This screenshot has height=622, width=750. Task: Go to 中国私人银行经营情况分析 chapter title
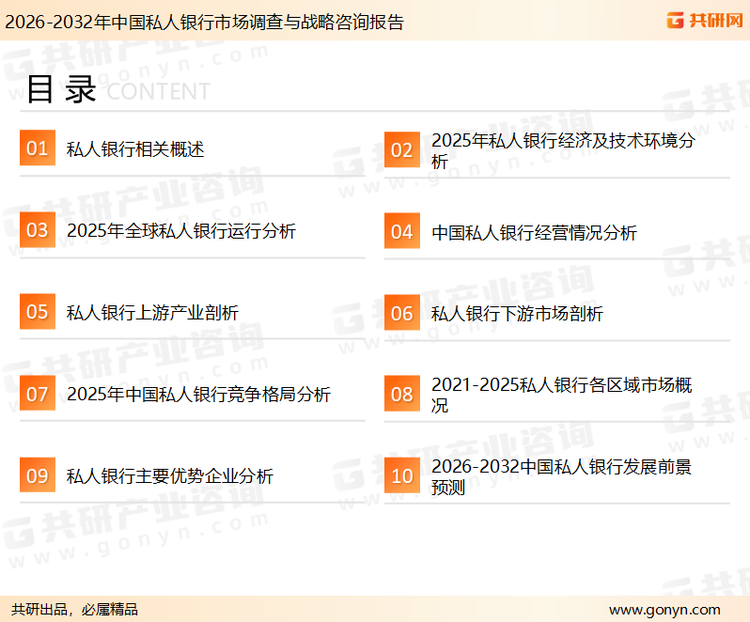tap(534, 232)
